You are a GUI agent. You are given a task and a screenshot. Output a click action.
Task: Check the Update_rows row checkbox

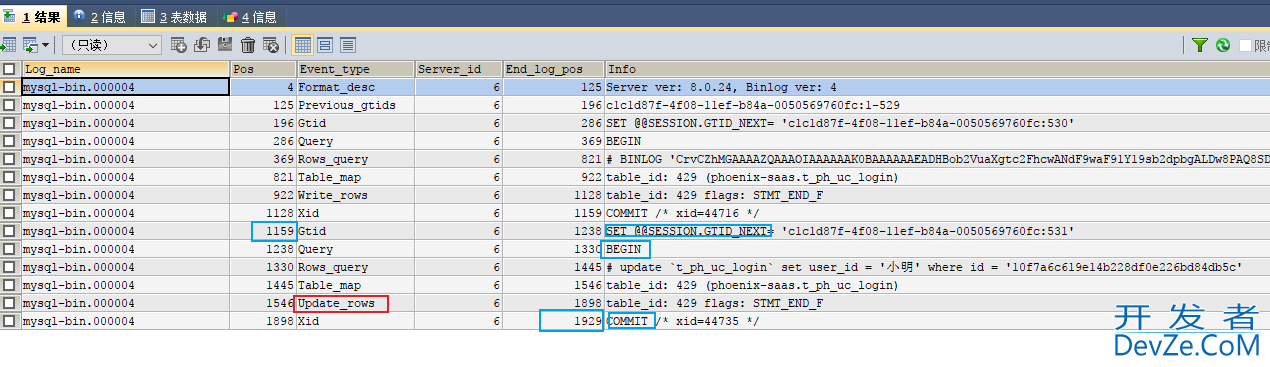[x=9, y=303]
